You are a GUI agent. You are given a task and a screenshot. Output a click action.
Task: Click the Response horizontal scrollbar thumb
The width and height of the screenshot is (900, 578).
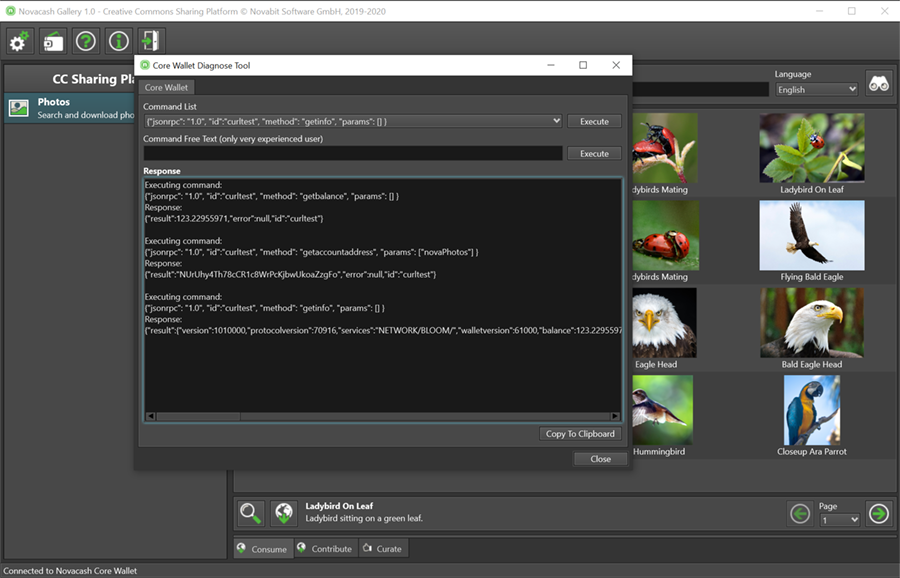[199, 416]
